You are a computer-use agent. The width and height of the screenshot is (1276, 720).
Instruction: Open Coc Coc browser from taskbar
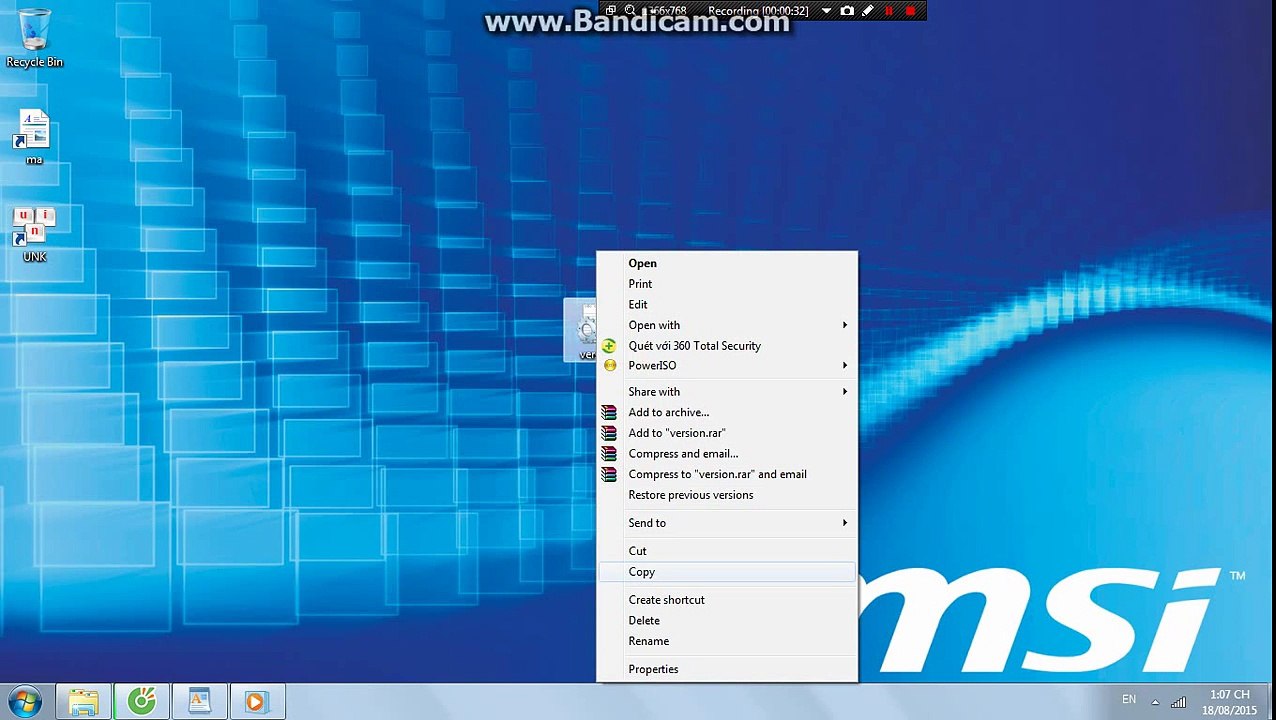141,702
